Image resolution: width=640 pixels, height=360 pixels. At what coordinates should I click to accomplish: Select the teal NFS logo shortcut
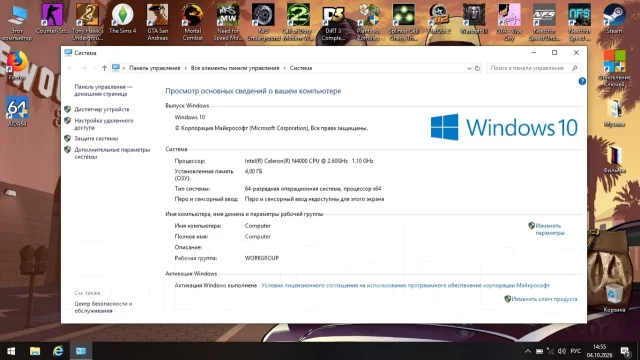pos(579,22)
